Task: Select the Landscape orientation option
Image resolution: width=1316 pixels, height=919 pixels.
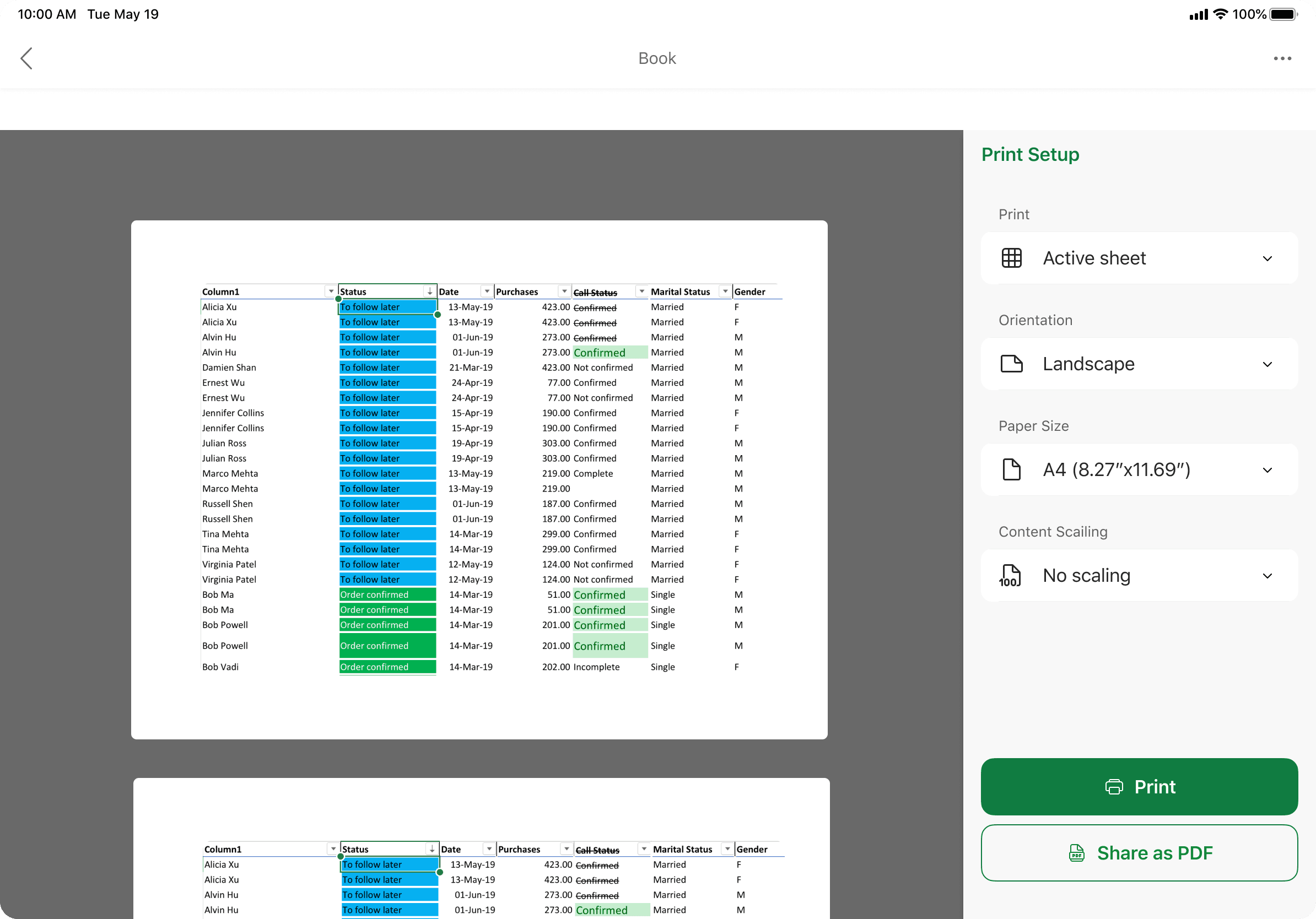Action: (1139, 364)
